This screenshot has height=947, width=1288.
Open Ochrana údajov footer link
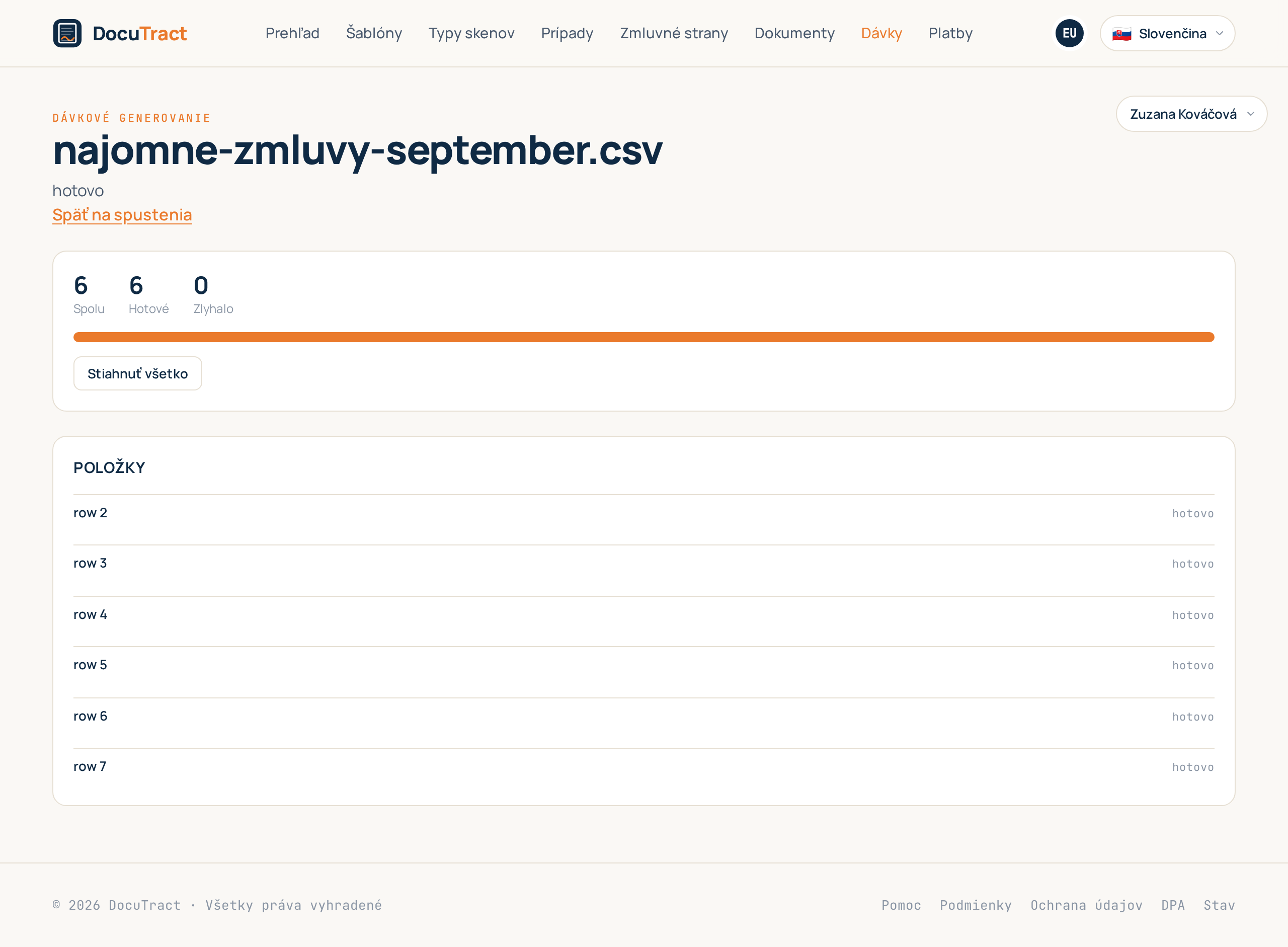pyautogui.click(x=1086, y=905)
